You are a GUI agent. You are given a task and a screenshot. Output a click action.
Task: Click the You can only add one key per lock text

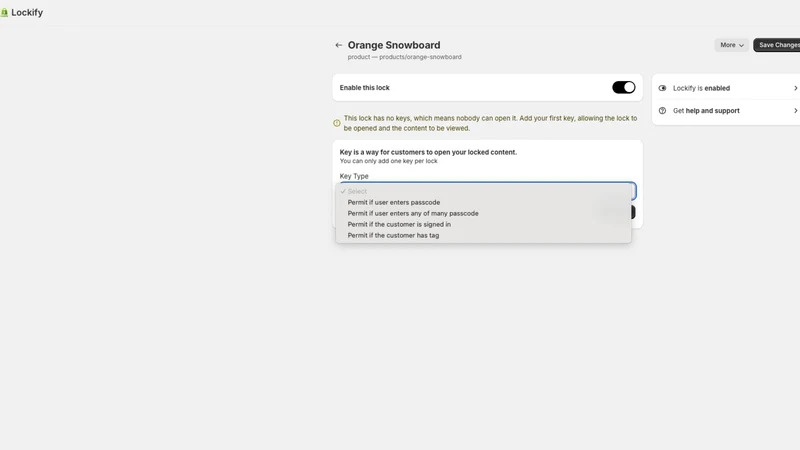(389, 161)
